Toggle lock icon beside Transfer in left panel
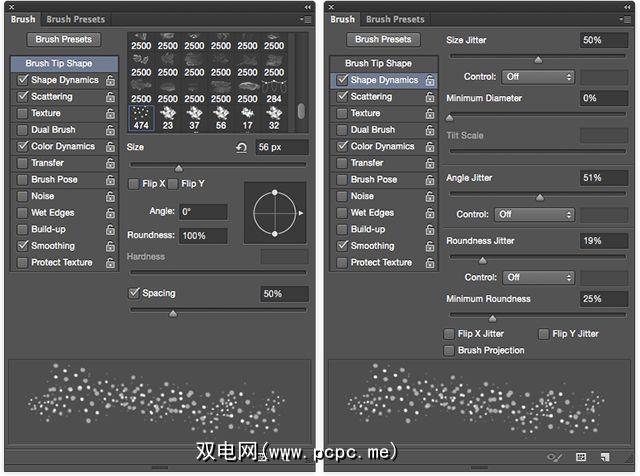This screenshot has width=640, height=476. tap(110, 163)
